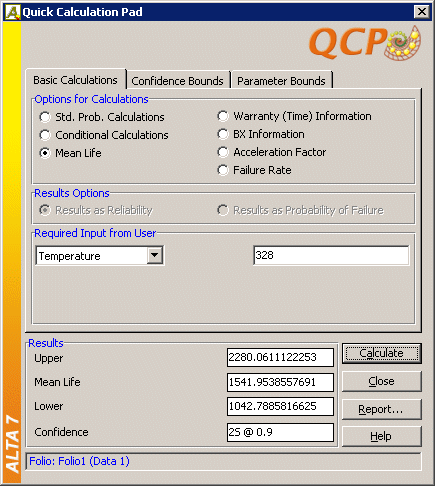Select Std. Prob. Calculations radio button
Image resolution: width=435 pixels, height=486 pixels.
pyautogui.click(x=45, y=117)
